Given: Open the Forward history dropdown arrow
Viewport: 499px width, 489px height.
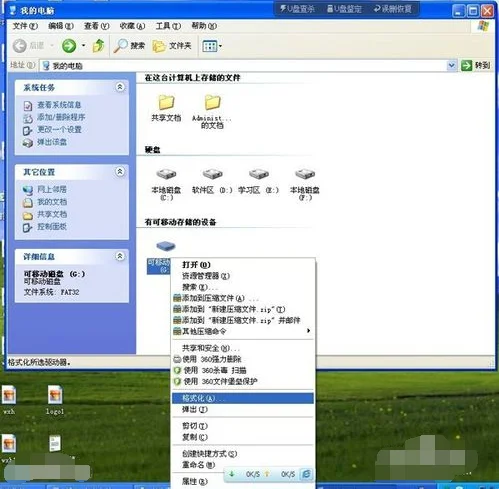Looking at the screenshot, I should [83, 45].
